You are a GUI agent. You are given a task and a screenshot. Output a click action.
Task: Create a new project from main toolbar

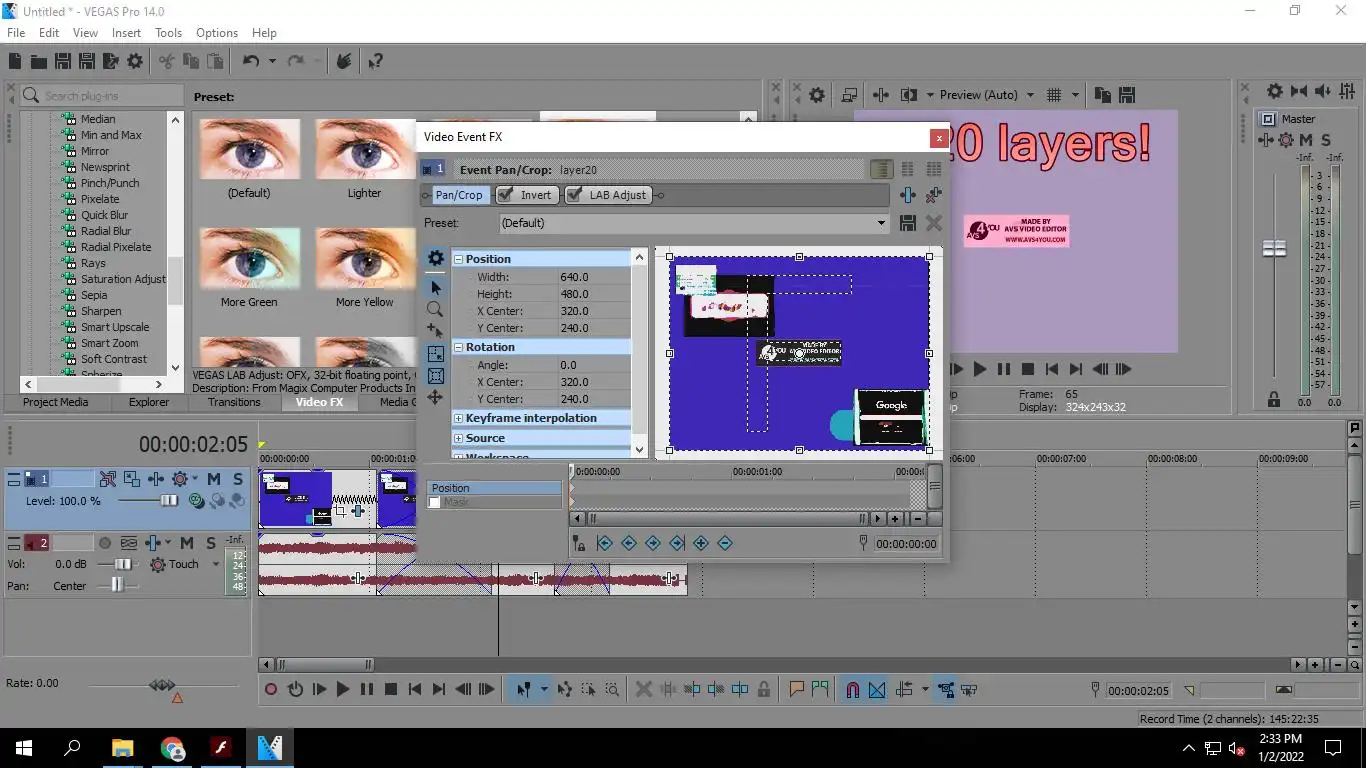(15, 62)
